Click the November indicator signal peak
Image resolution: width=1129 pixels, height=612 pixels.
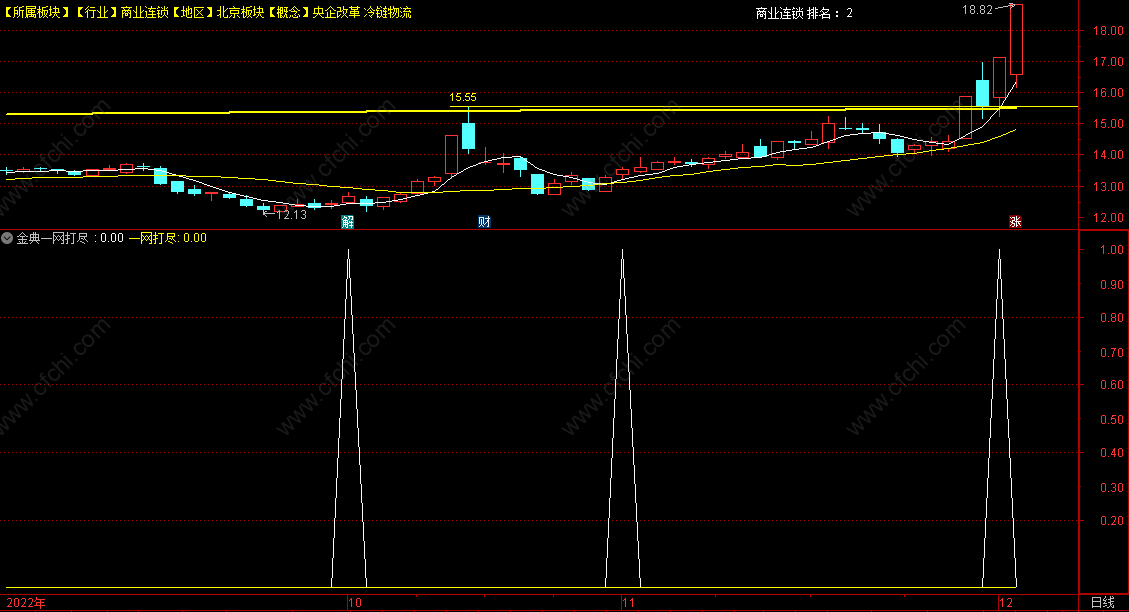[x=623, y=251]
